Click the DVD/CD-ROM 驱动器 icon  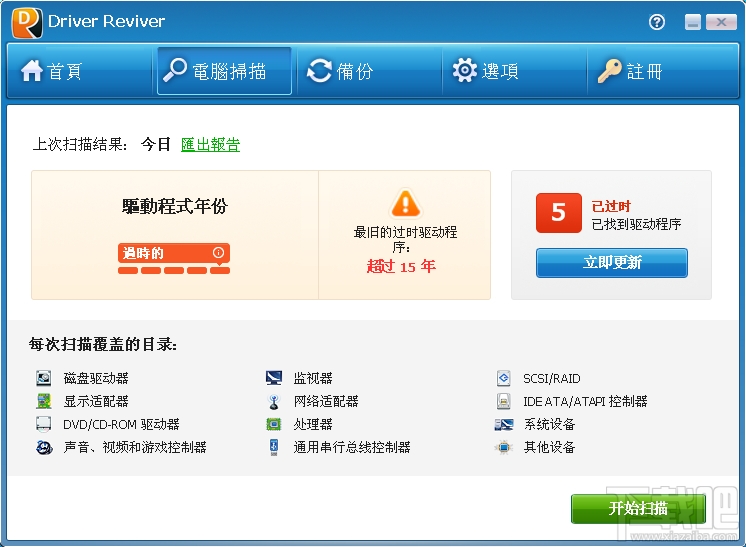43,424
